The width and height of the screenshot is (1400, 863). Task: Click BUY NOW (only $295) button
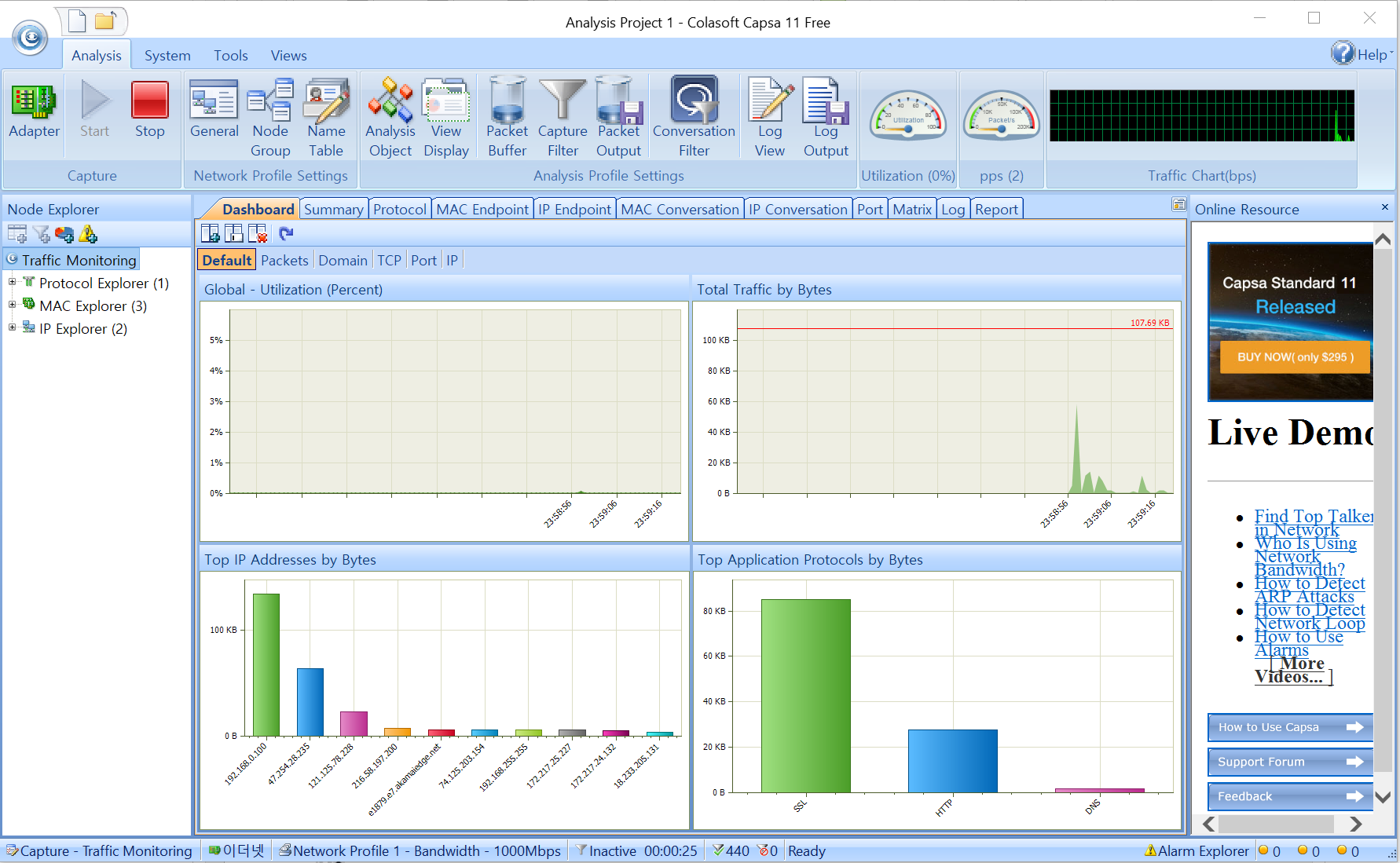click(x=1295, y=357)
